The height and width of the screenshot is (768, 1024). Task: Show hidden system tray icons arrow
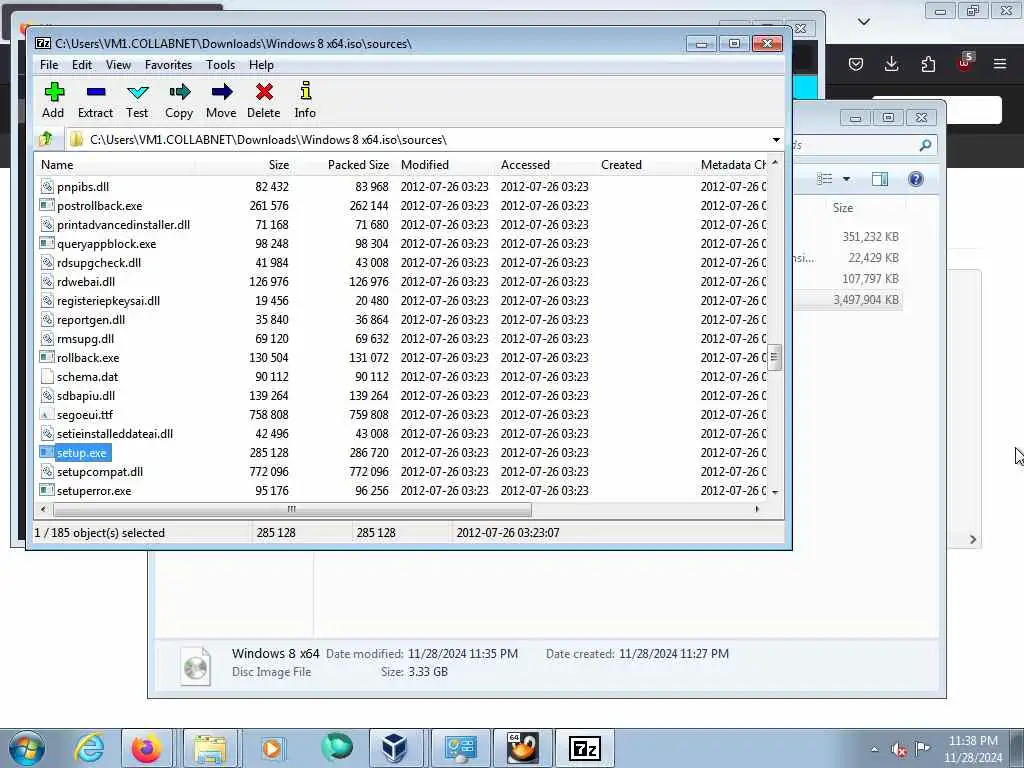tap(874, 749)
